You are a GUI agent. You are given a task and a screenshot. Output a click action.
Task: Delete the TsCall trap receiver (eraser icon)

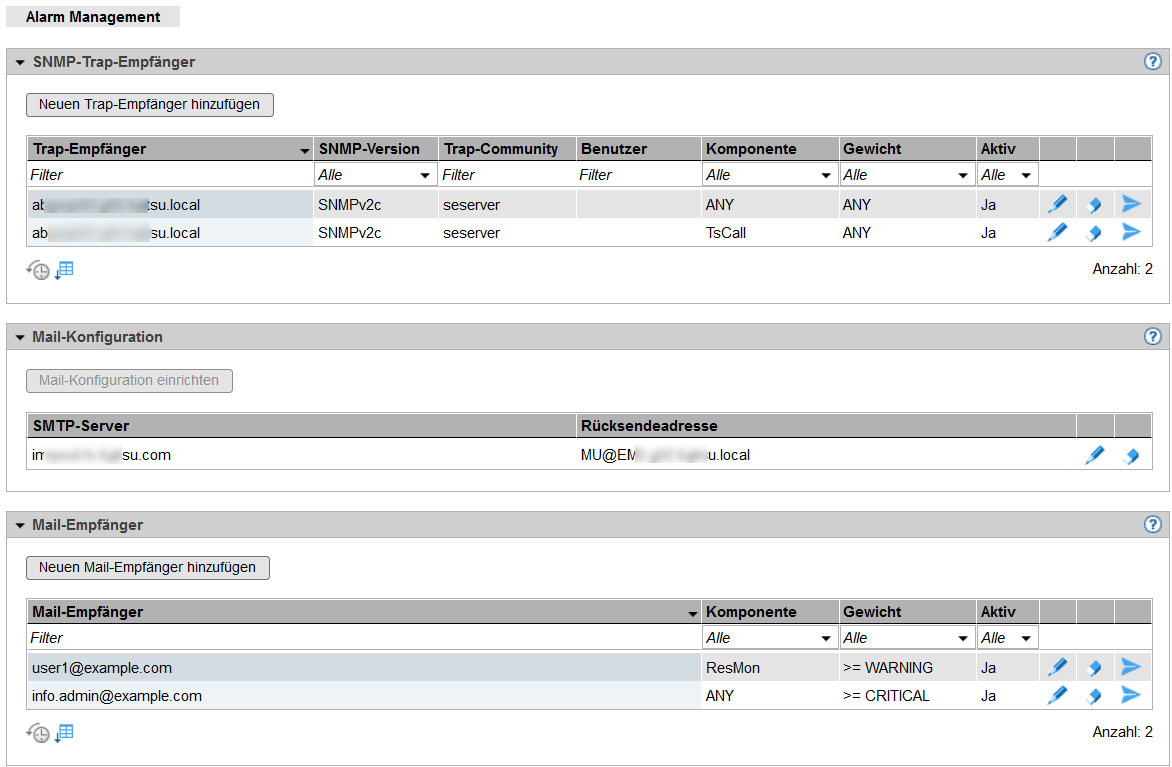point(1094,233)
